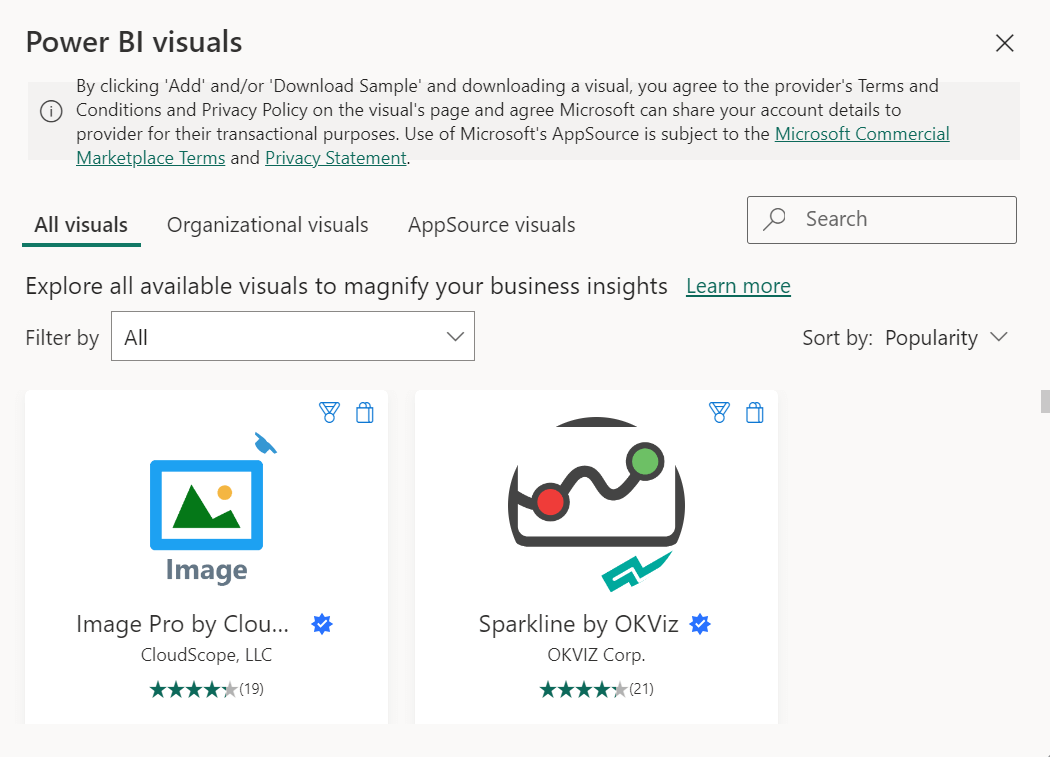Click the Learn more link

click(738, 286)
